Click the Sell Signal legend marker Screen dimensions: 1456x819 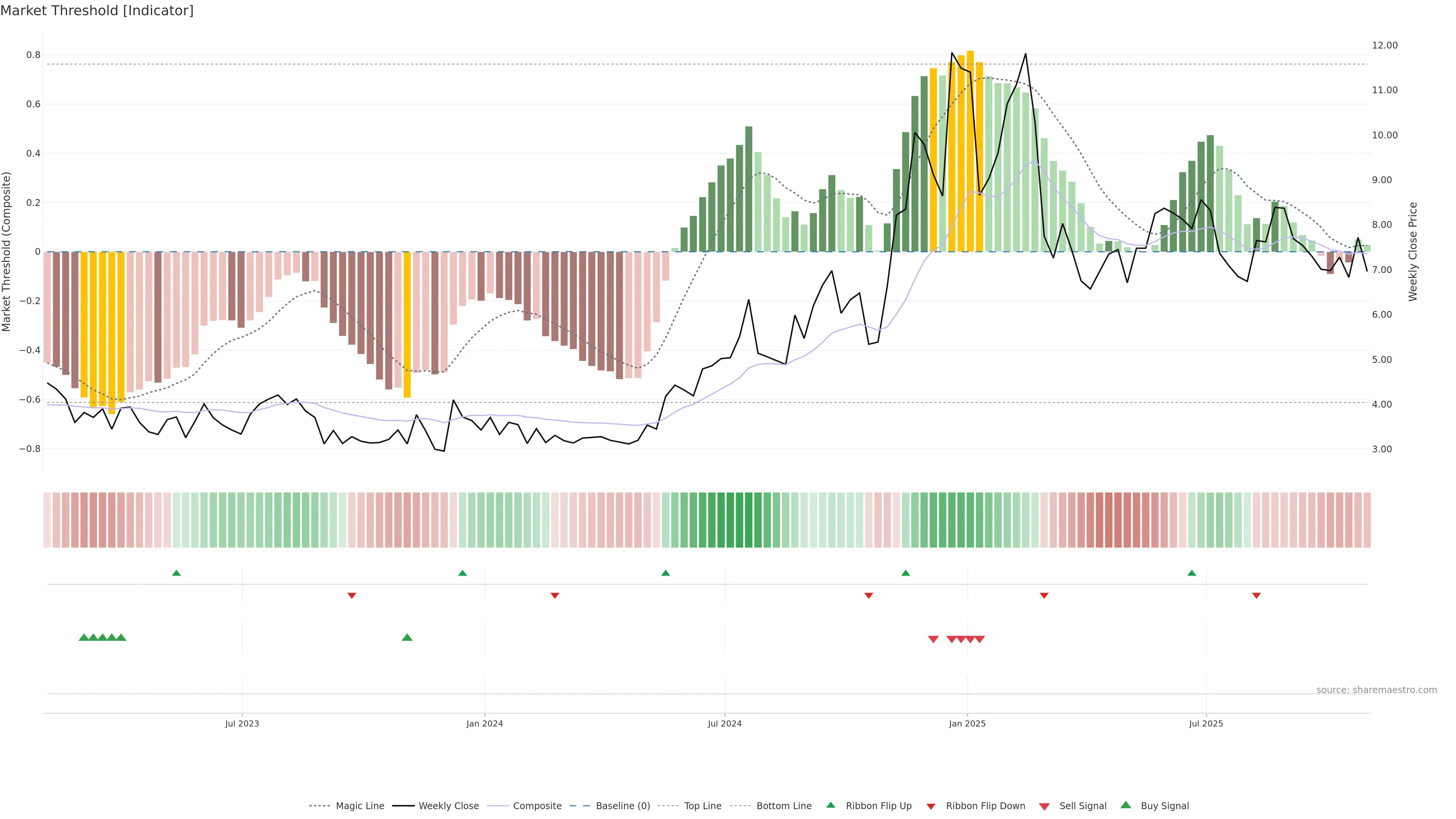click(x=1044, y=806)
